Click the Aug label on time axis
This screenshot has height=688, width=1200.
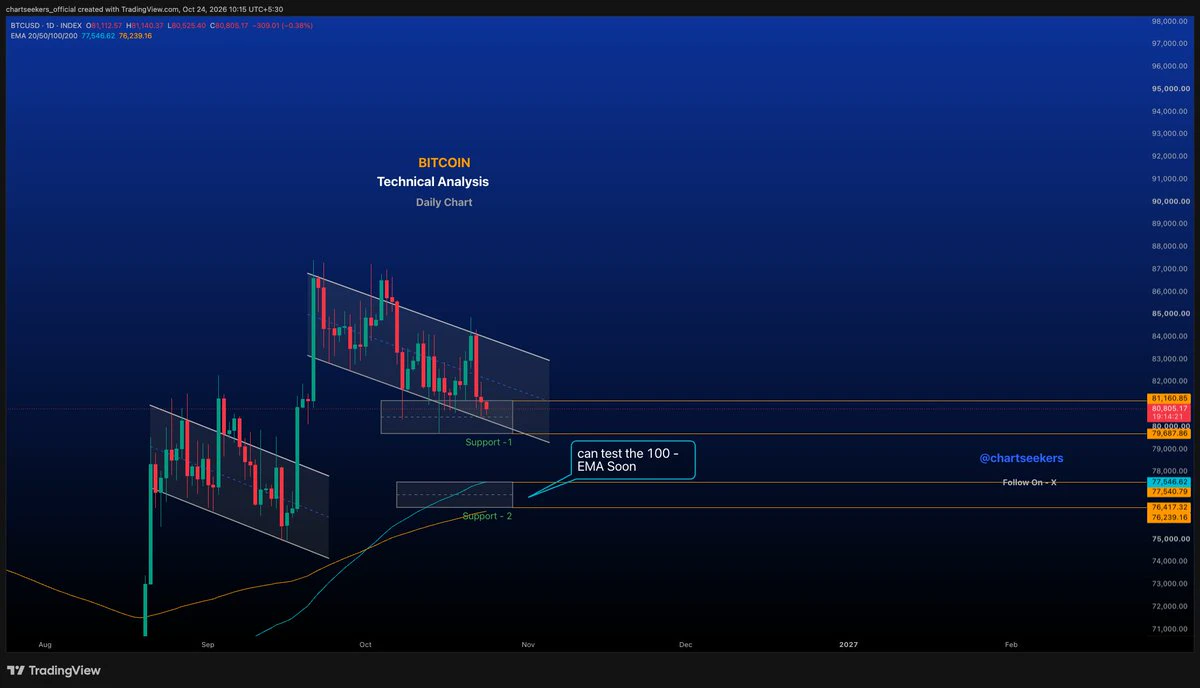click(44, 646)
